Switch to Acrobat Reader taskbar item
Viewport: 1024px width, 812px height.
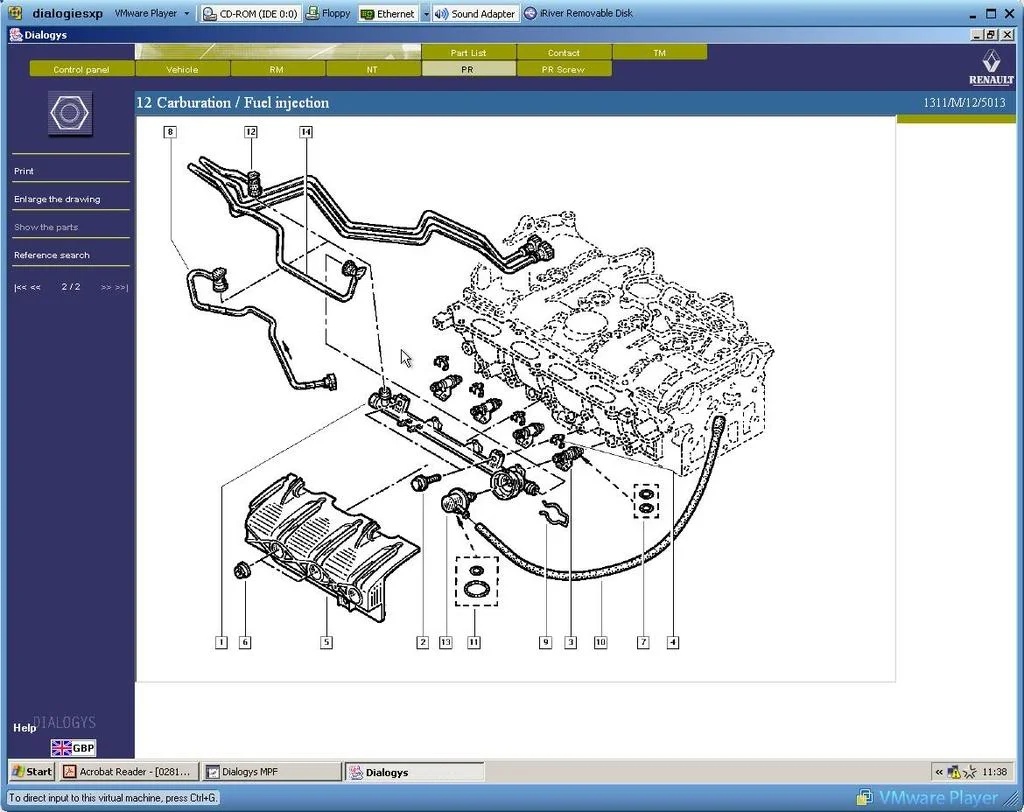click(x=128, y=771)
